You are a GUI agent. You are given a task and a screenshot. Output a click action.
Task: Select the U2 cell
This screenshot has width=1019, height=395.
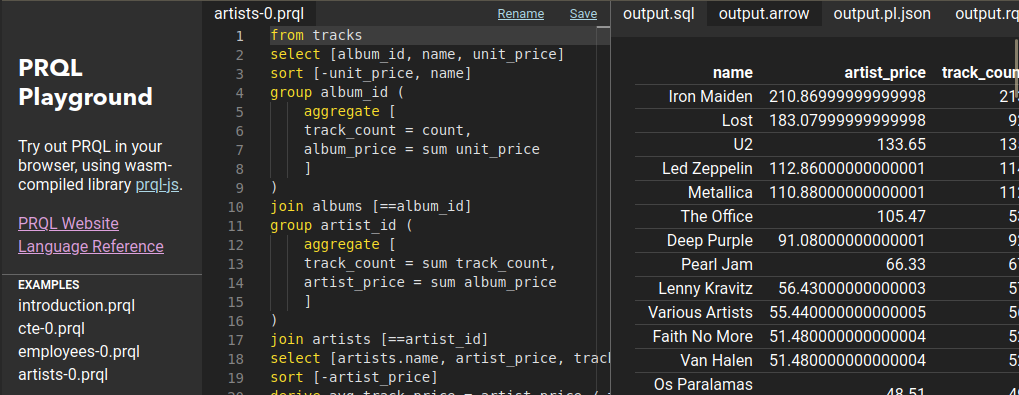742,144
